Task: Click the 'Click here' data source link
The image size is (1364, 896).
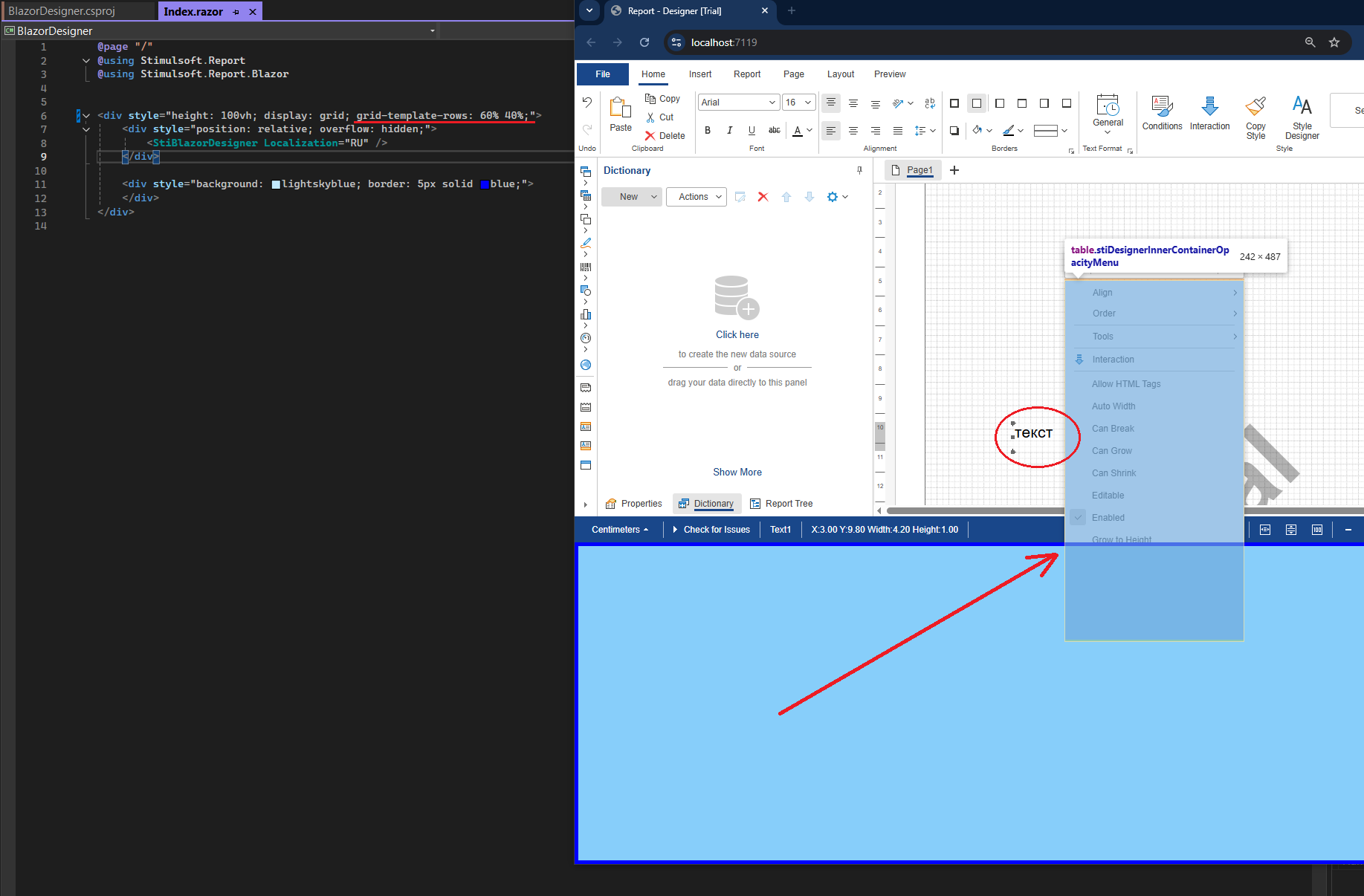Action: point(737,335)
